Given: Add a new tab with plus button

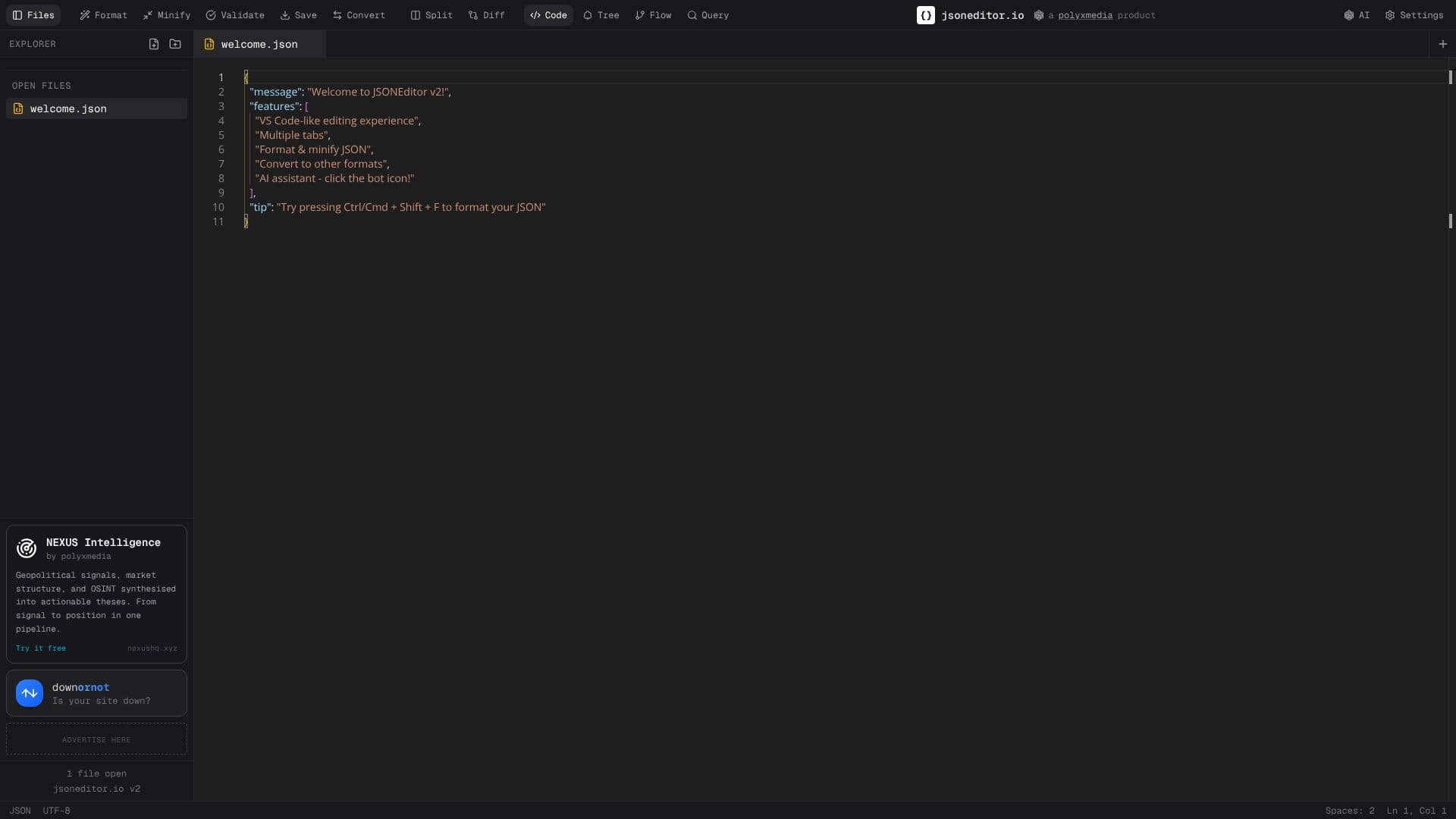Looking at the screenshot, I should (1443, 44).
